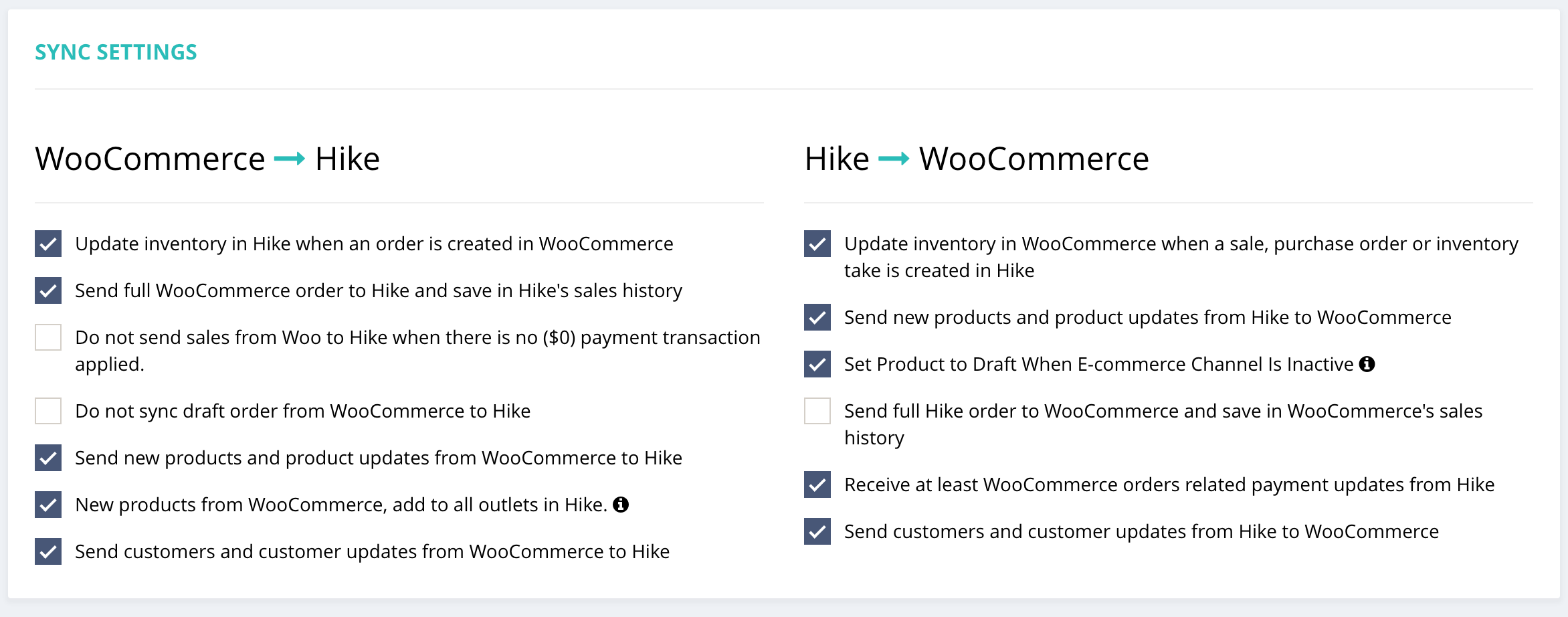Click the WooCommerce word in right column heading
This screenshot has height=617, width=1568.
pyautogui.click(x=1034, y=159)
